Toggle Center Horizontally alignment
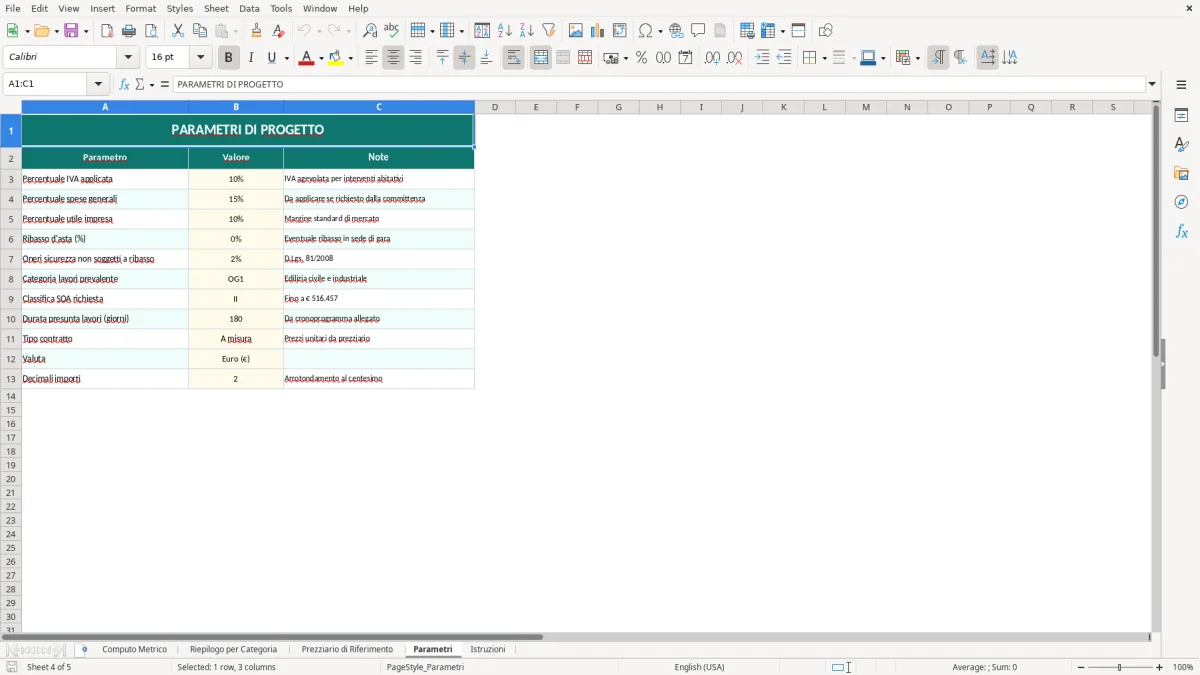Viewport: 1200px width, 675px height. [393, 58]
